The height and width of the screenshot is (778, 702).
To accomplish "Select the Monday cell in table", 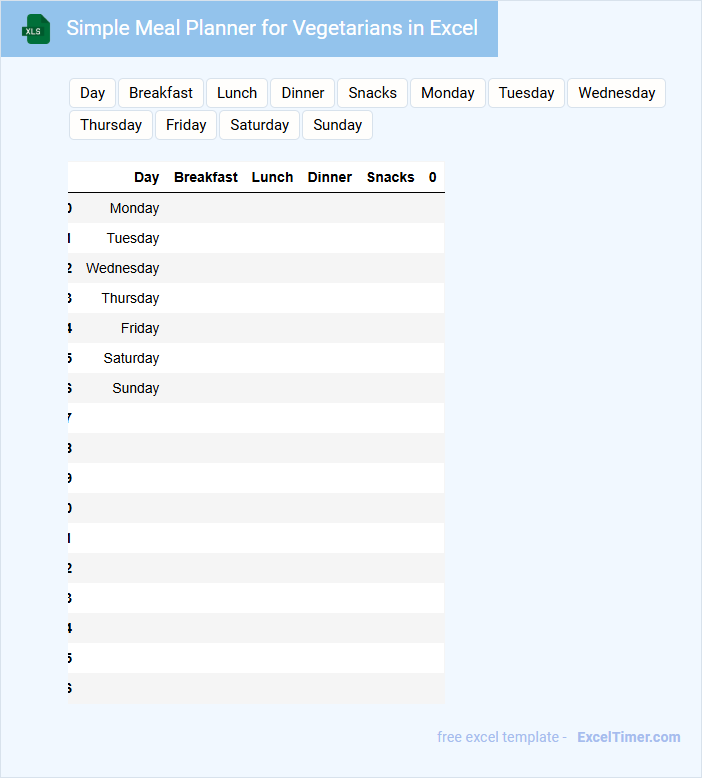I will pos(134,208).
